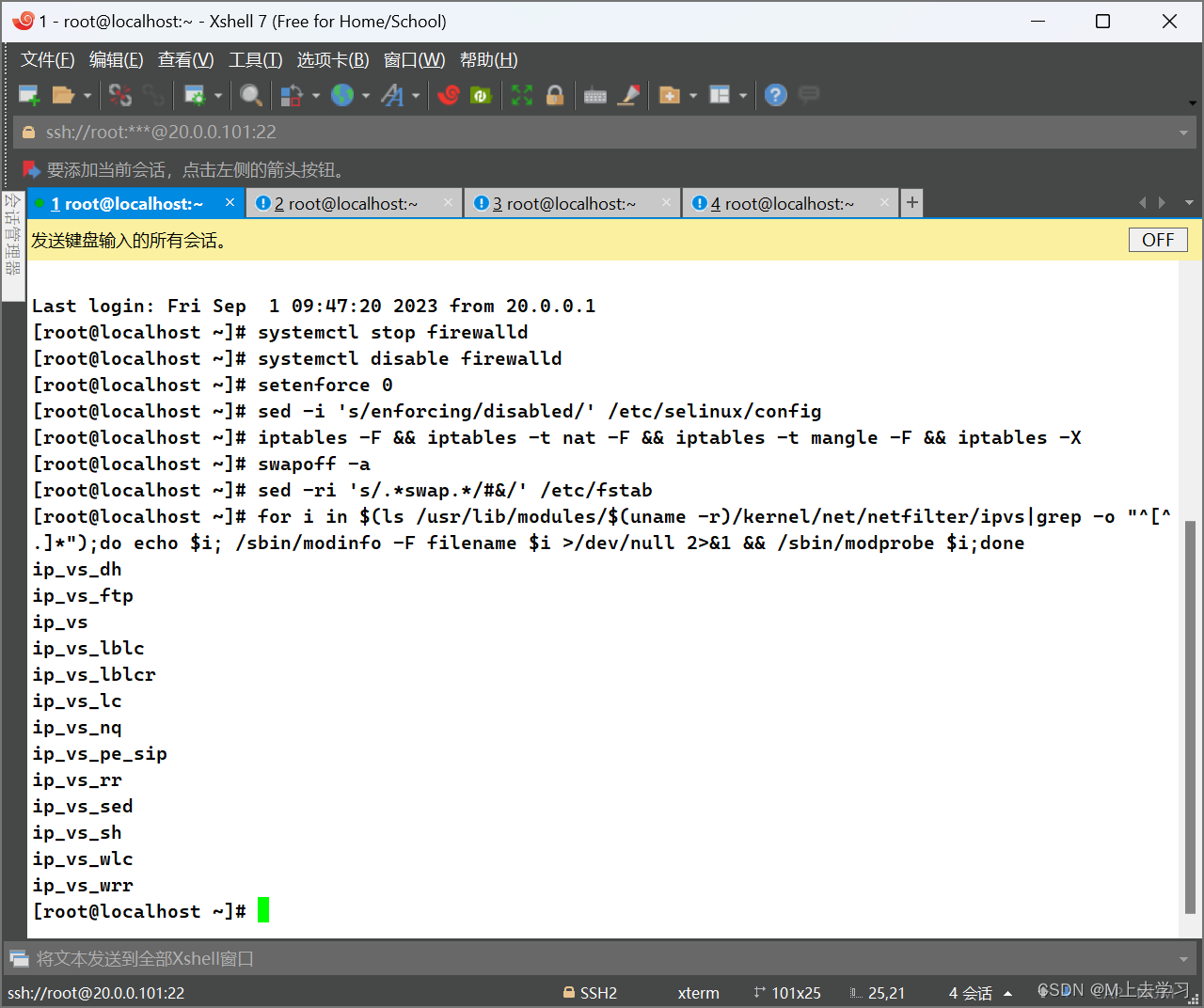Click the grayed chat bubble icon
1204x1008 pixels.
809,94
